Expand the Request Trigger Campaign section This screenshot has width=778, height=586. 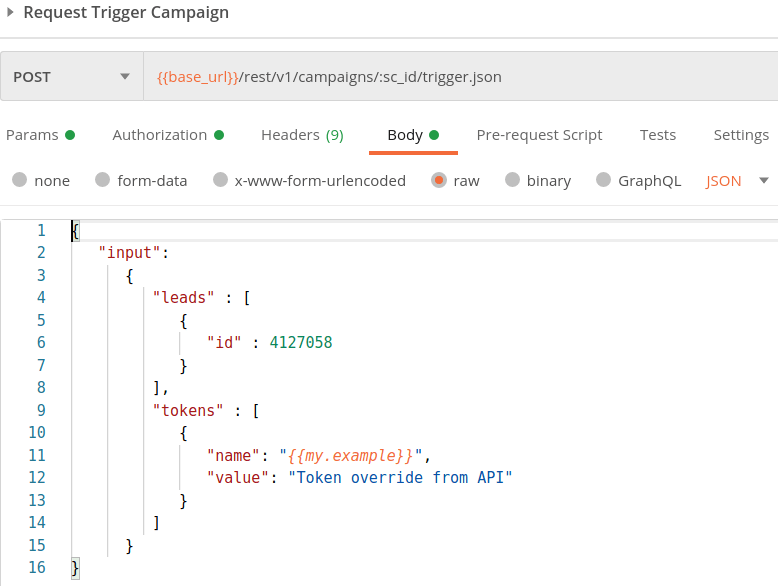(10, 12)
